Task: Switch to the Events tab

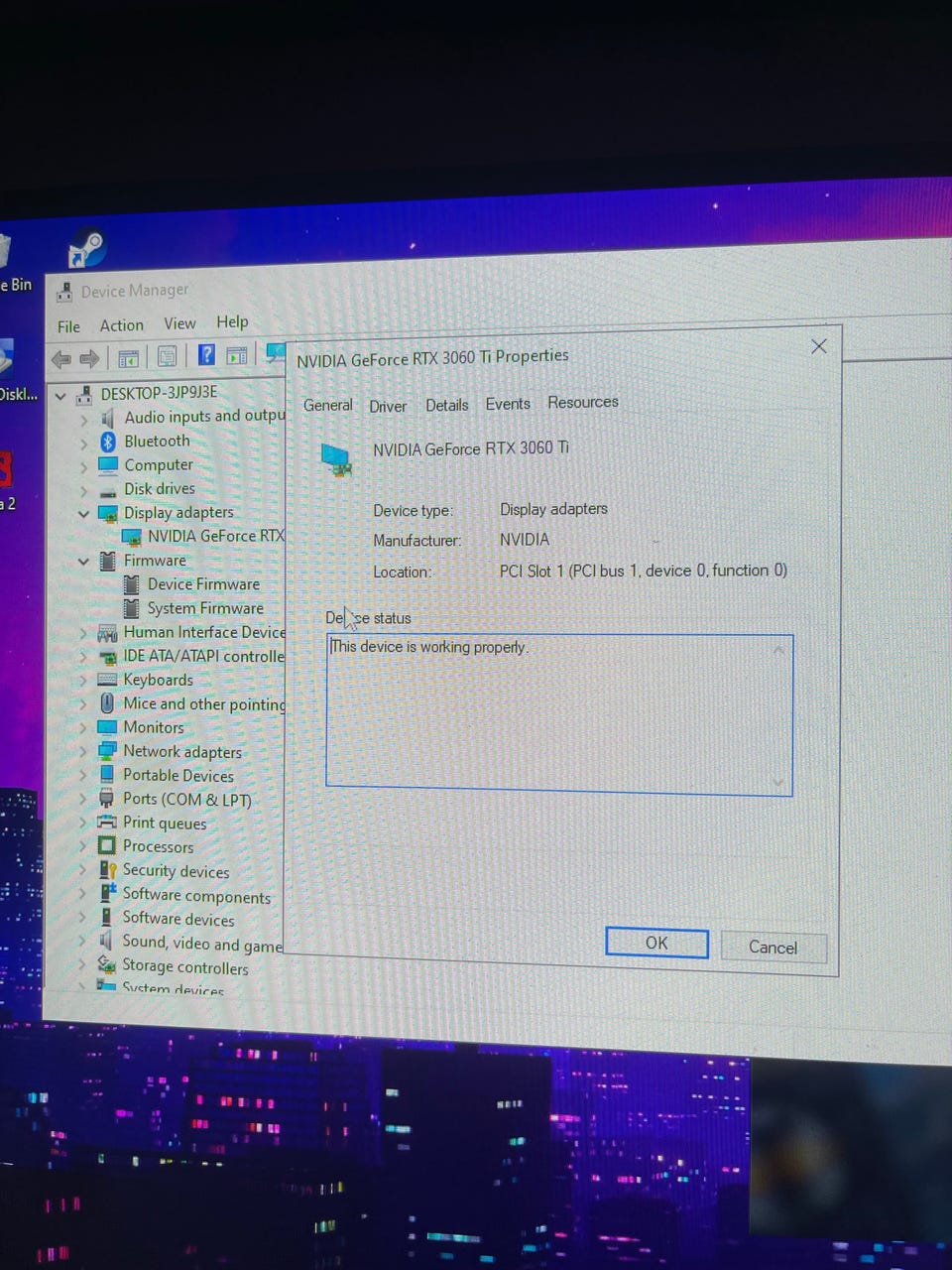Action: pos(508,404)
